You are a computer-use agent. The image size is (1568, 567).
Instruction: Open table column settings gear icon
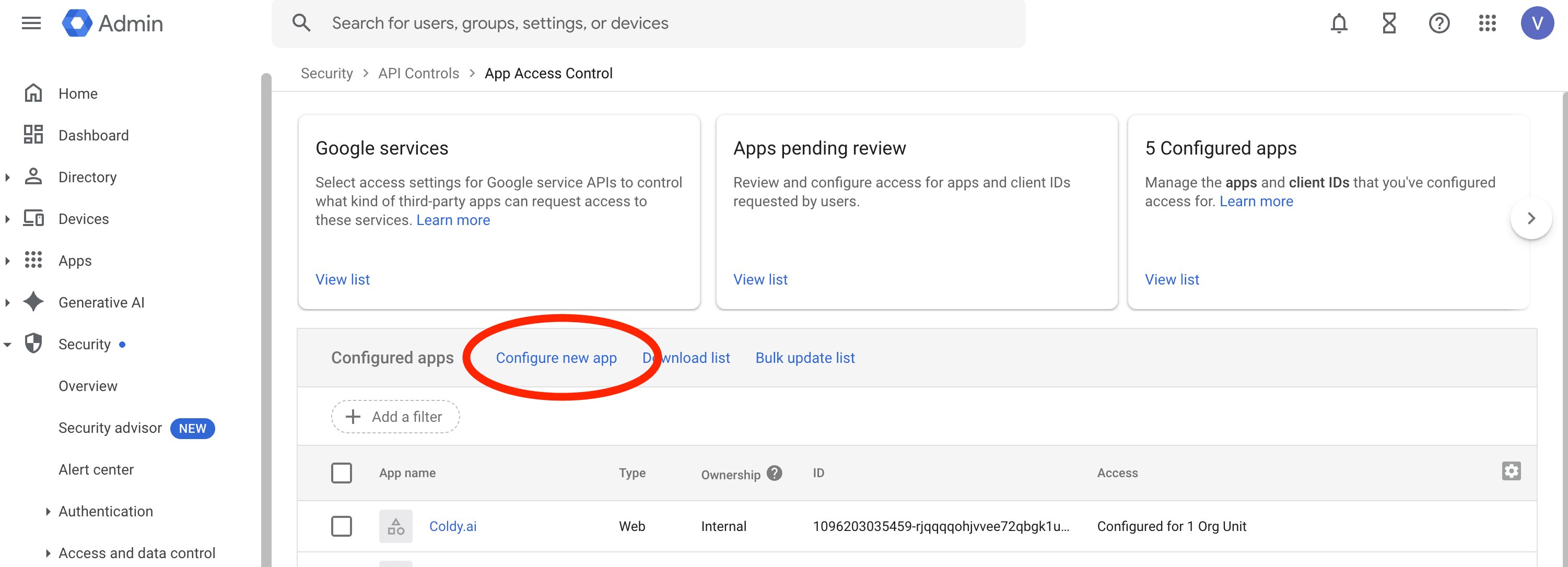[1511, 471]
